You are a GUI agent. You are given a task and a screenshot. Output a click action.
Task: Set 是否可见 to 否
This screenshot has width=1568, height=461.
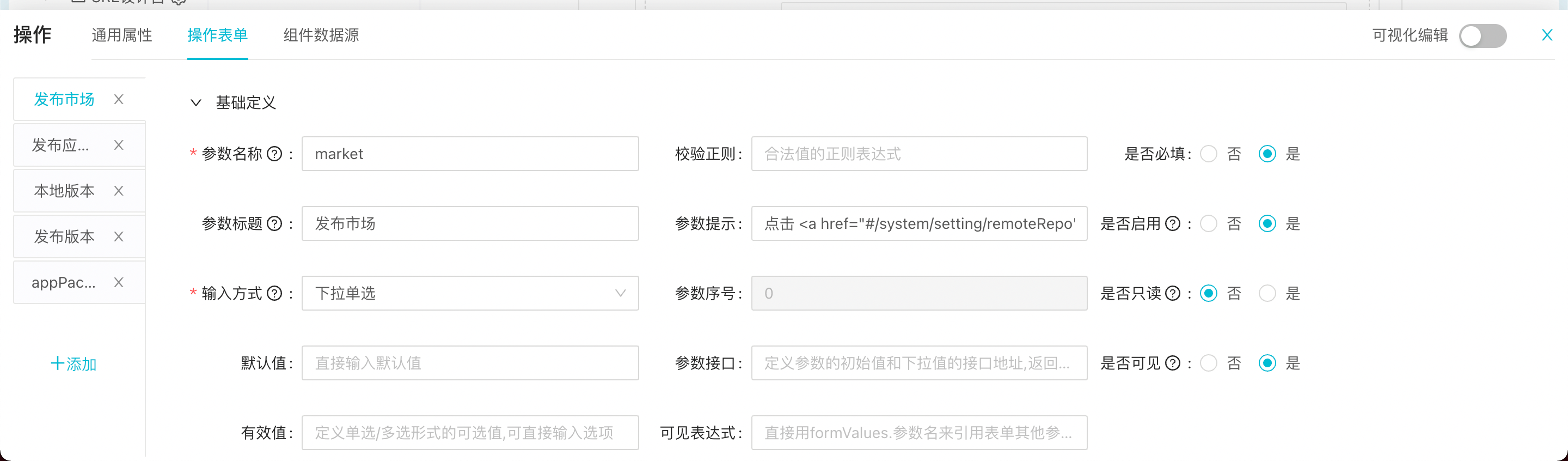(1208, 363)
